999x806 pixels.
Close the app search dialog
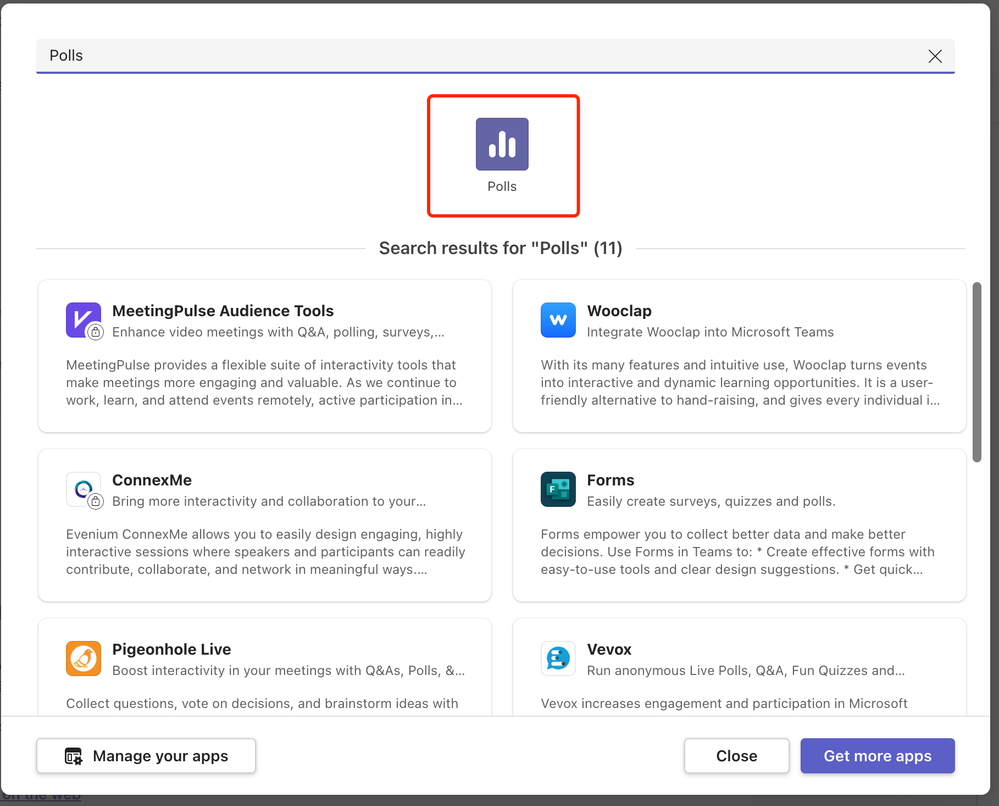tap(737, 756)
